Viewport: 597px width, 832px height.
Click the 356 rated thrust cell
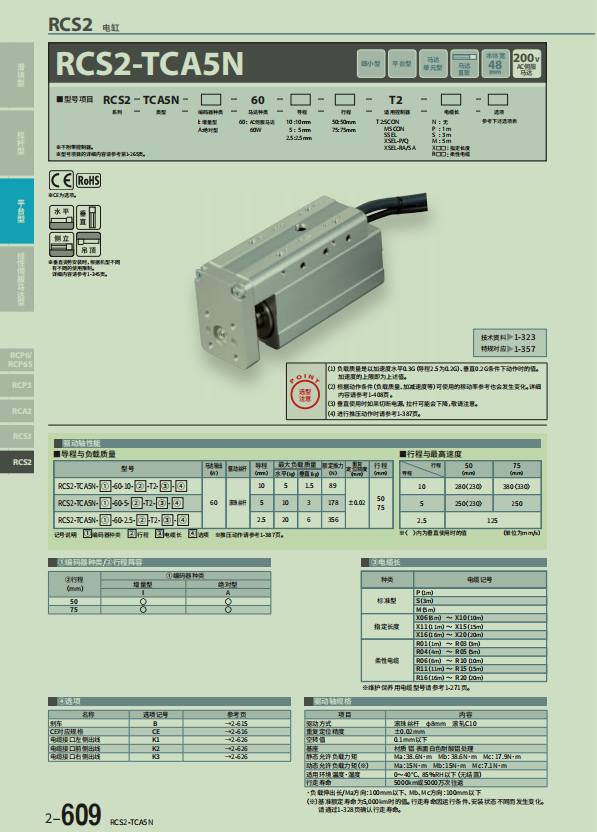(333, 519)
